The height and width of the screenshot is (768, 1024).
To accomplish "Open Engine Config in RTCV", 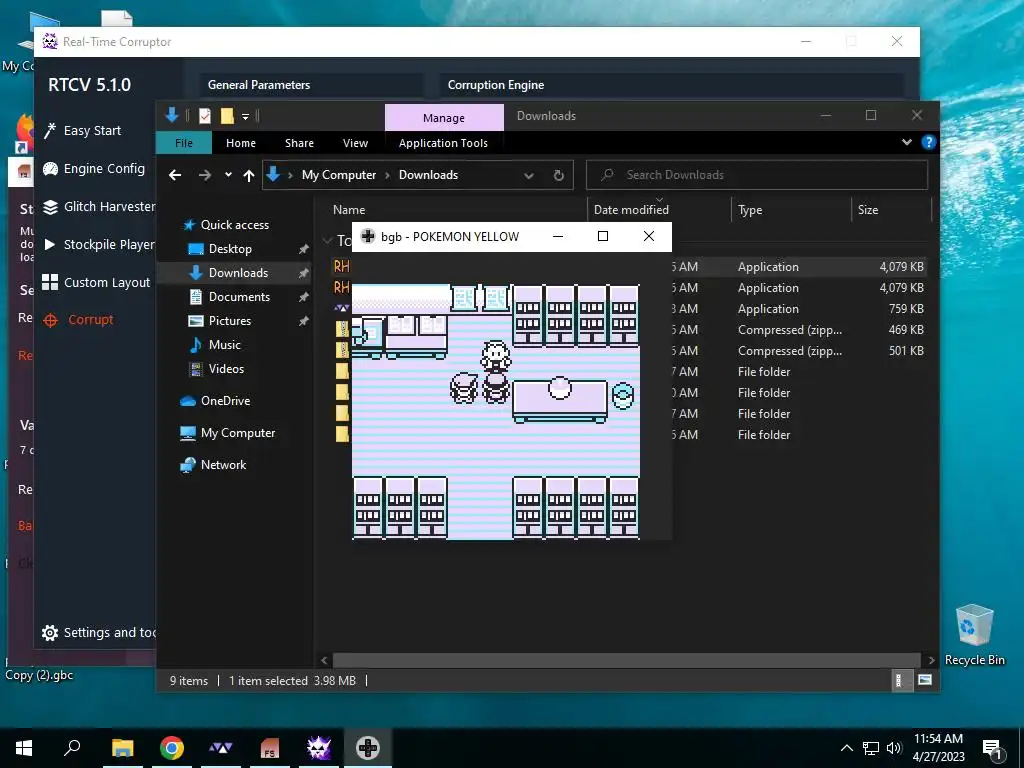I will pyautogui.click(x=94, y=168).
